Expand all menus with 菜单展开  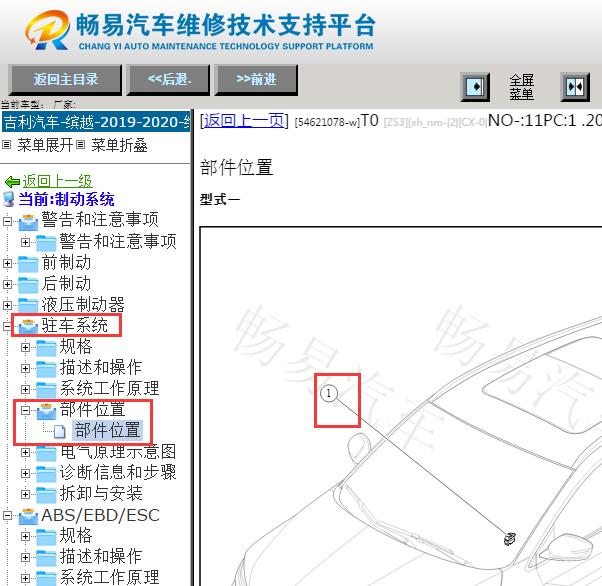(x=45, y=145)
